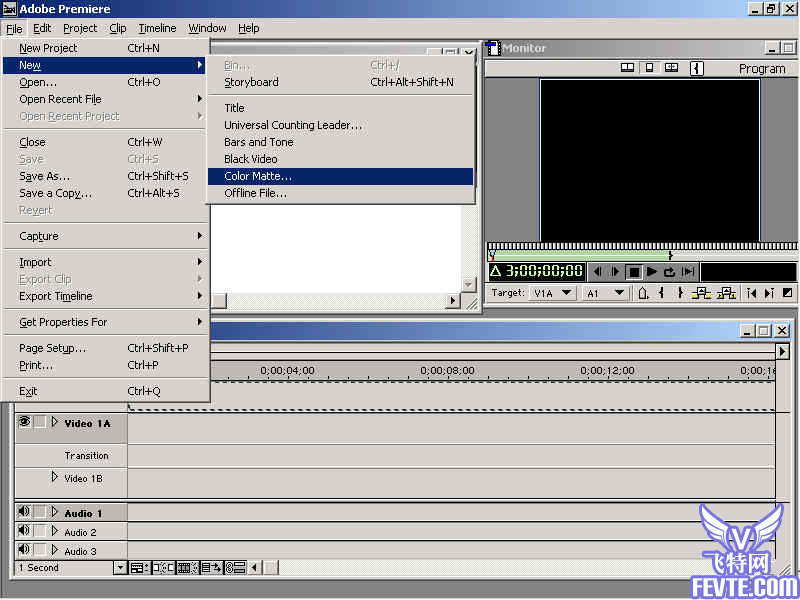Hide Video 1A track using eye icon
This screenshot has width=800, height=600.
click(x=24, y=422)
